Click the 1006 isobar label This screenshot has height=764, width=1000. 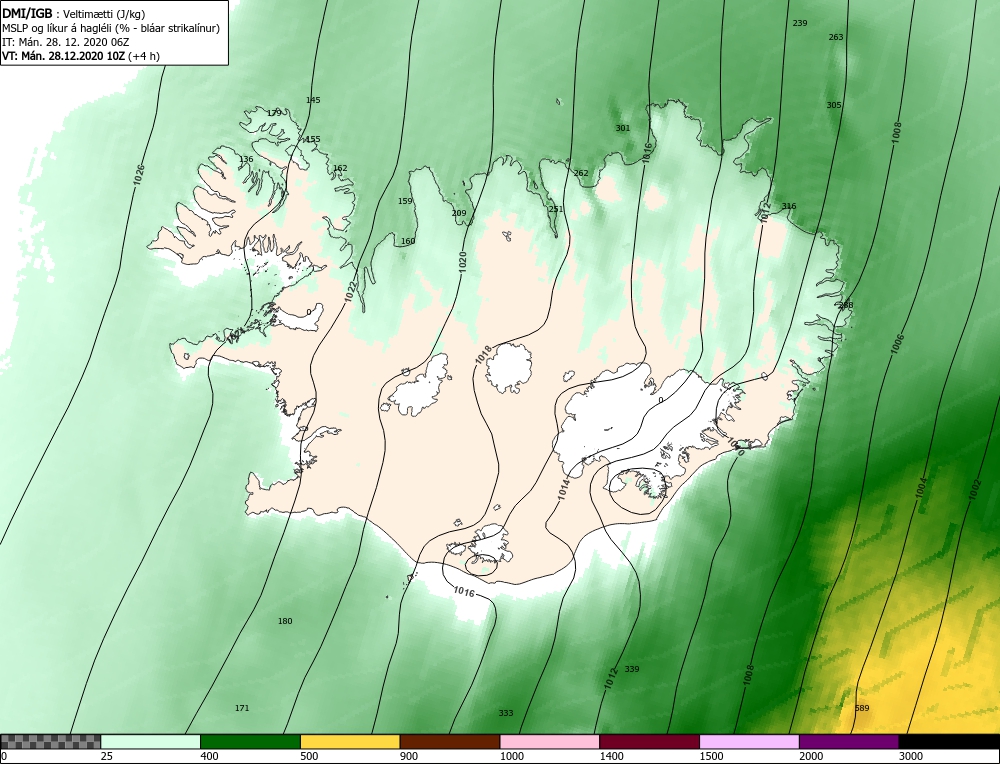(898, 345)
